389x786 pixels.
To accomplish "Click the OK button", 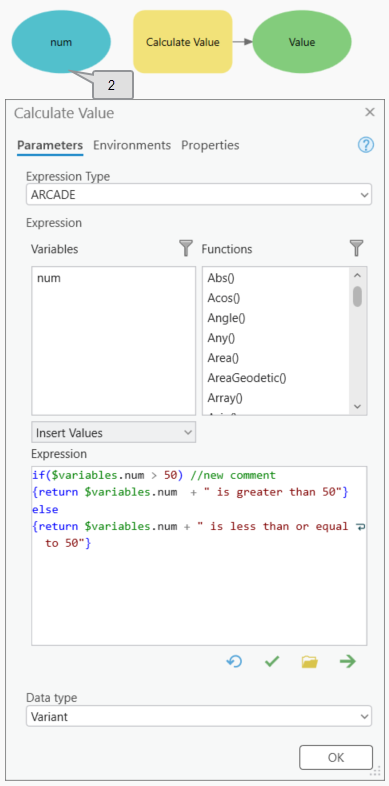I will (336, 757).
